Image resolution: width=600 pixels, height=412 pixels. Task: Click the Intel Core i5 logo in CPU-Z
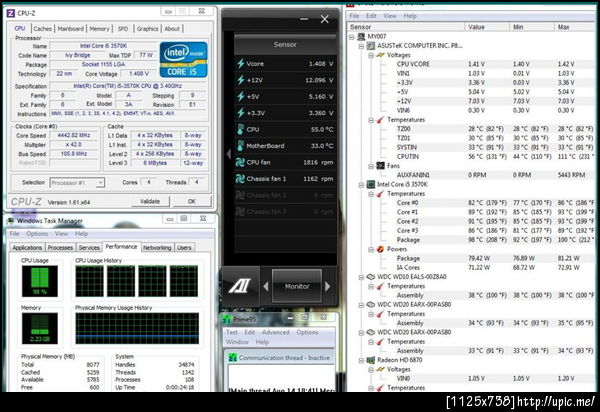[x=183, y=59]
